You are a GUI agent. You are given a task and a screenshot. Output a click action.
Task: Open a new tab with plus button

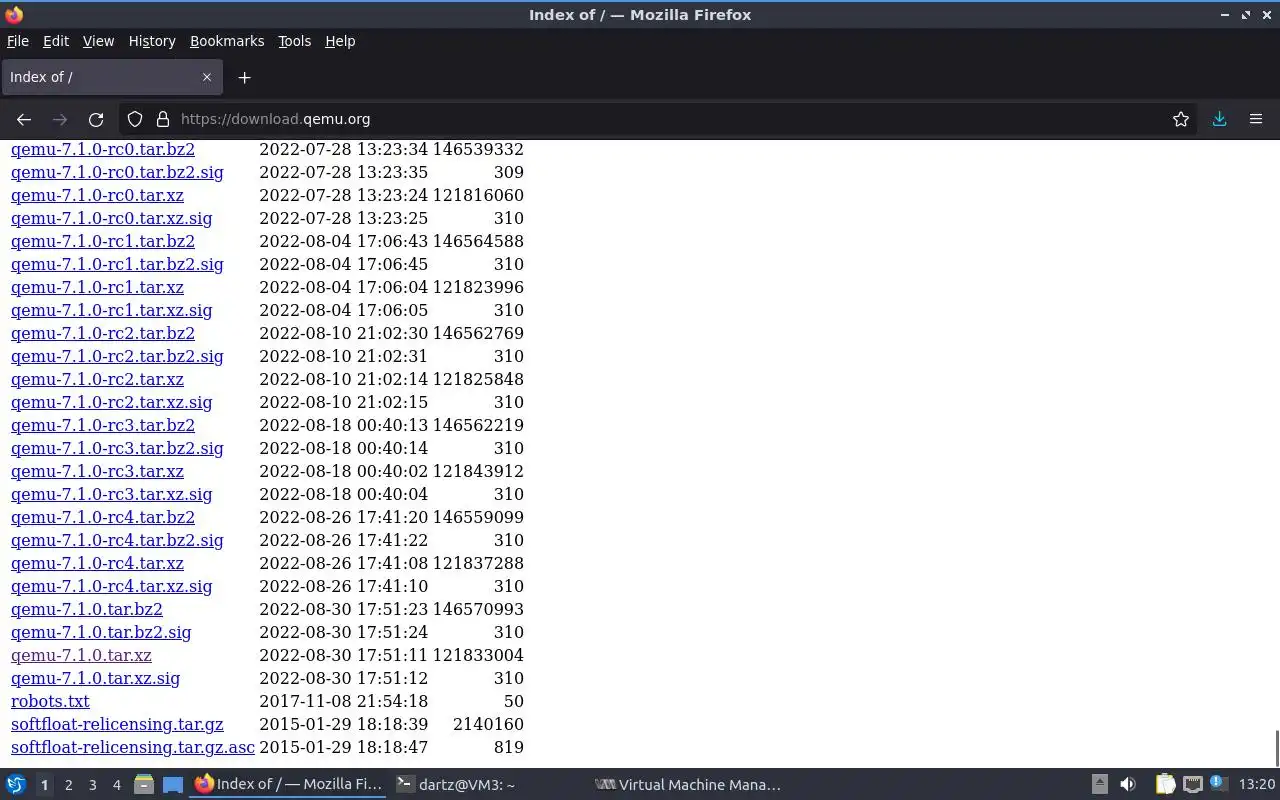pos(244,77)
